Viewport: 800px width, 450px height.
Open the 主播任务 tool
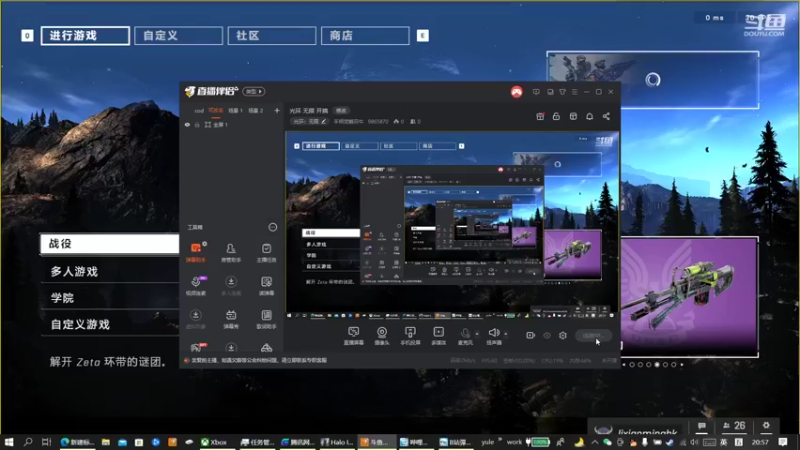pos(266,252)
